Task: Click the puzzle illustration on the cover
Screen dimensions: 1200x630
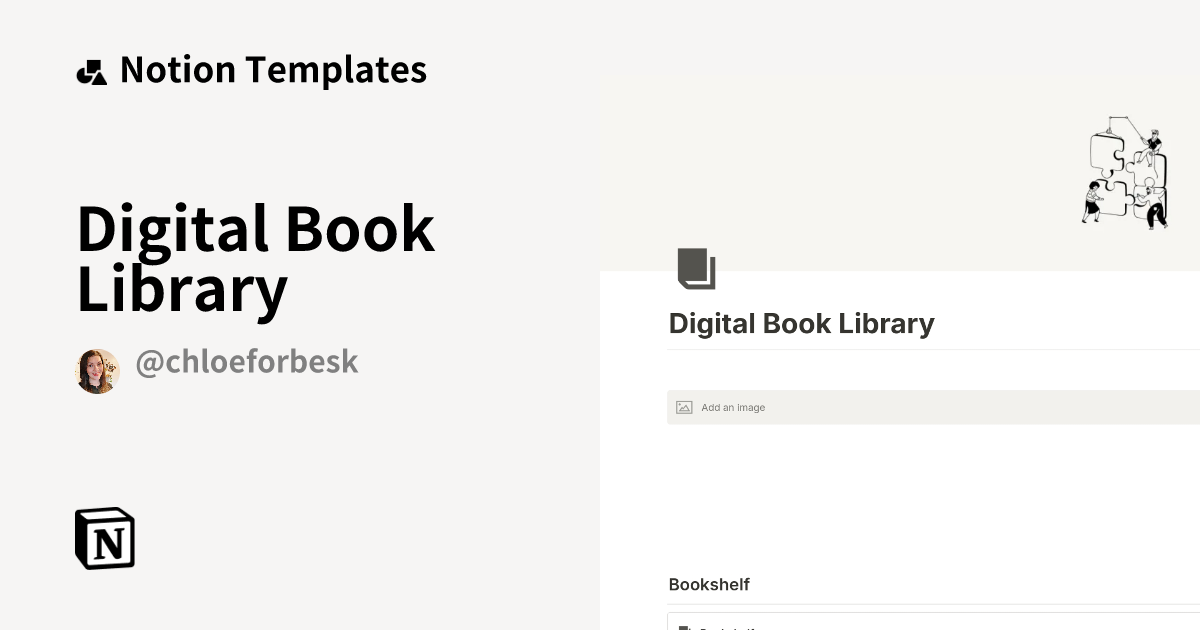Action: pyautogui.click(x=1125, y=172)
